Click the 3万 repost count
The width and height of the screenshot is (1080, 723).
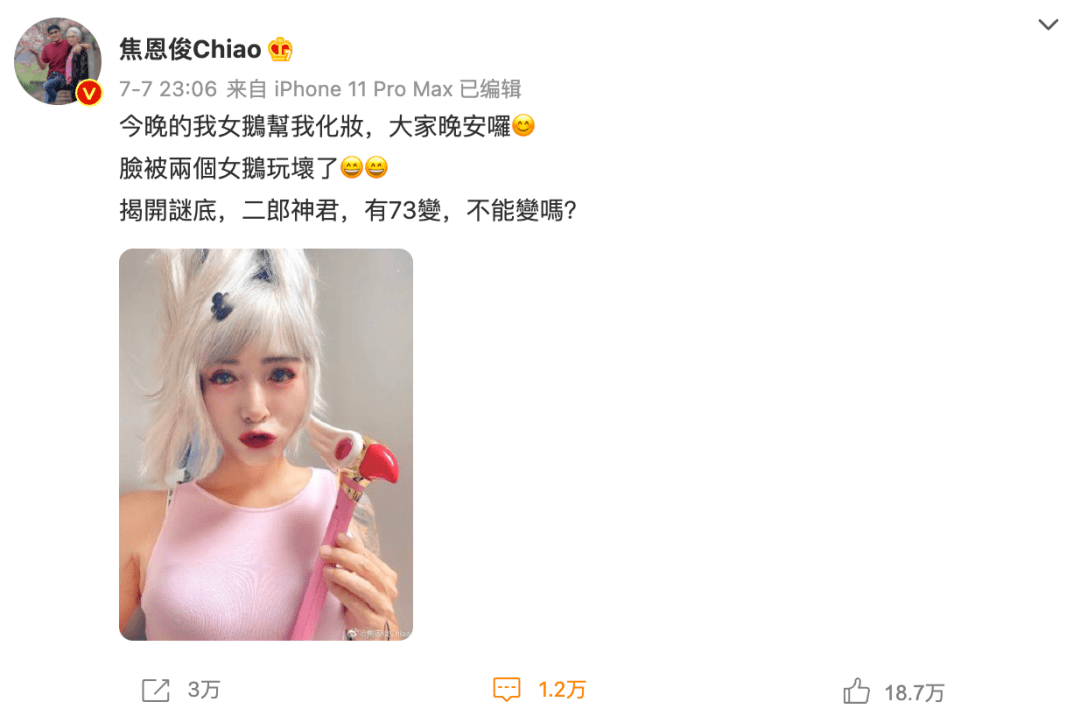click(x=204, y=690)
